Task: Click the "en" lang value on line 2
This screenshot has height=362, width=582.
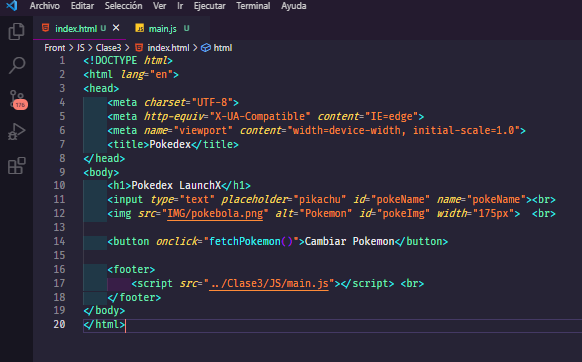Action: 161,74
